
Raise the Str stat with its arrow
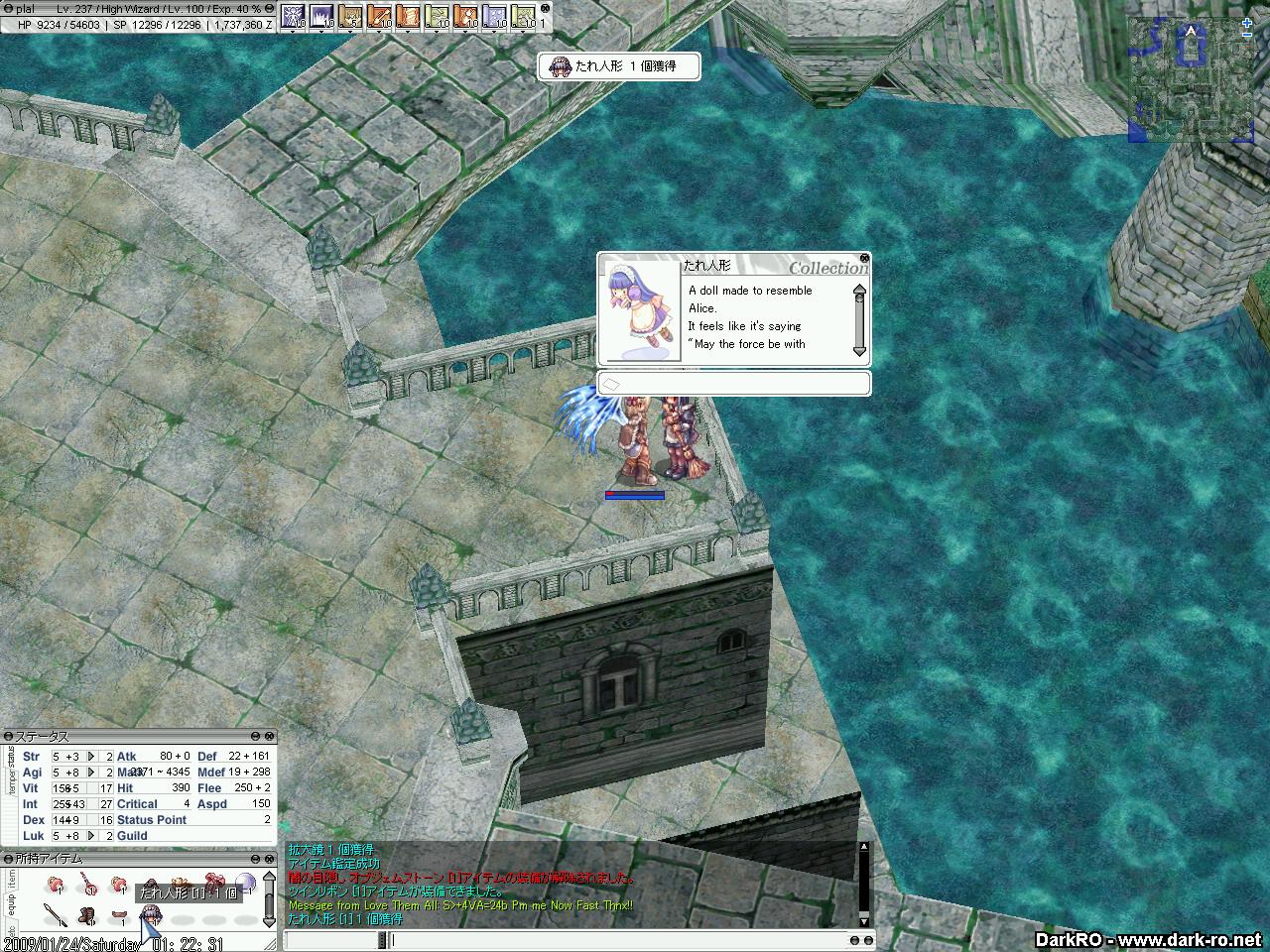(91, 757)
